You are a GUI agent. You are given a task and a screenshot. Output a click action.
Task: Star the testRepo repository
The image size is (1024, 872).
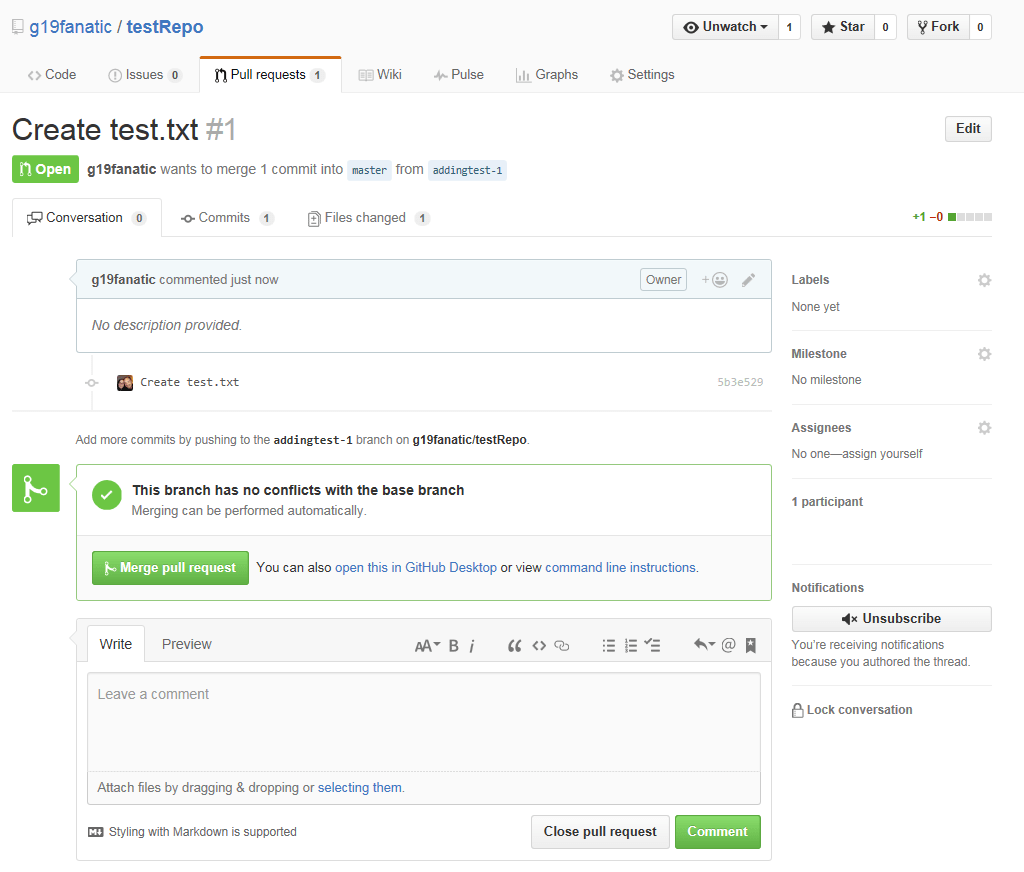pos(842,27)
